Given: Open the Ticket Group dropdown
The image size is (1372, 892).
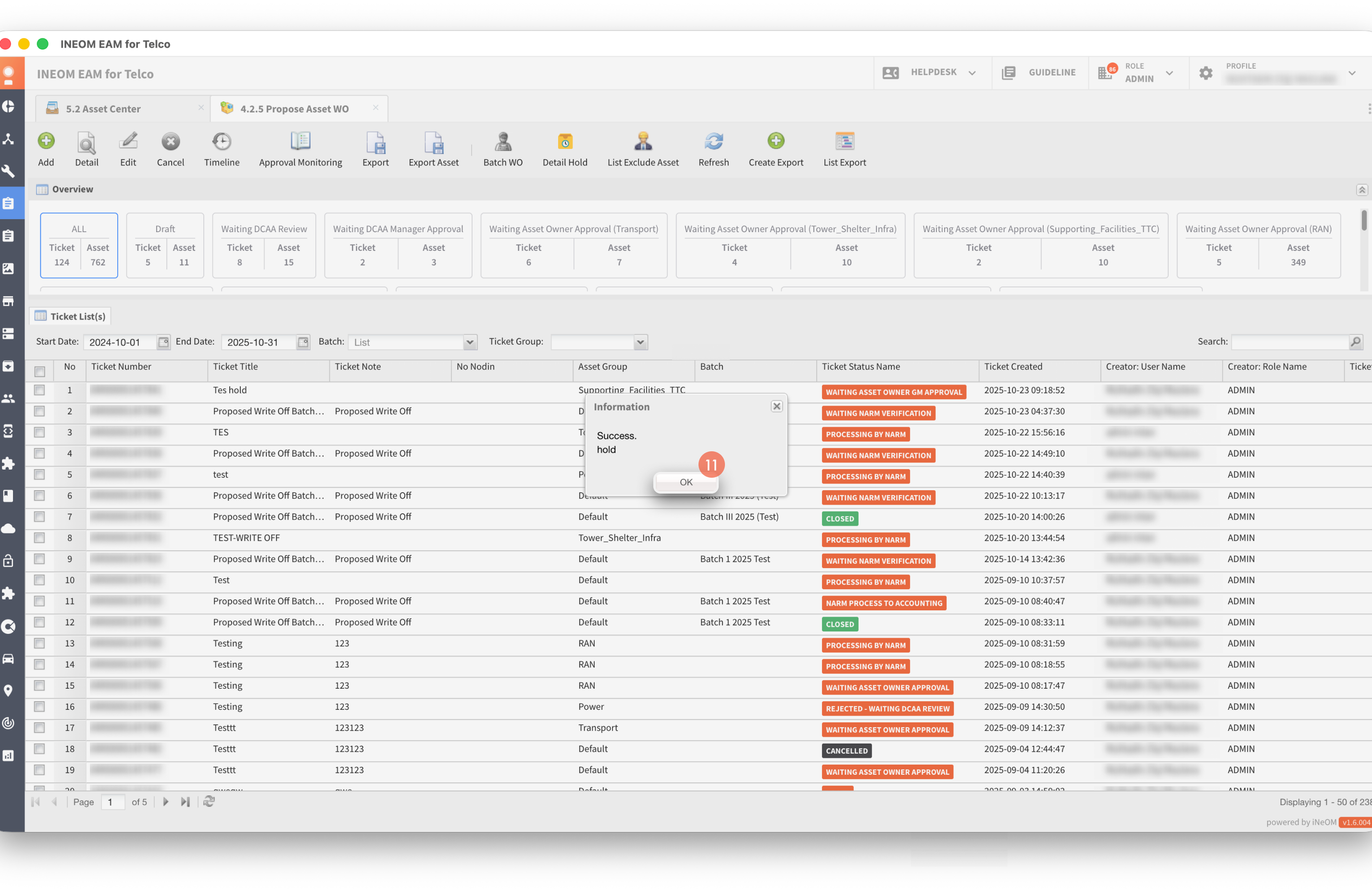Looking at the screenshot, I should coord(640,342).
